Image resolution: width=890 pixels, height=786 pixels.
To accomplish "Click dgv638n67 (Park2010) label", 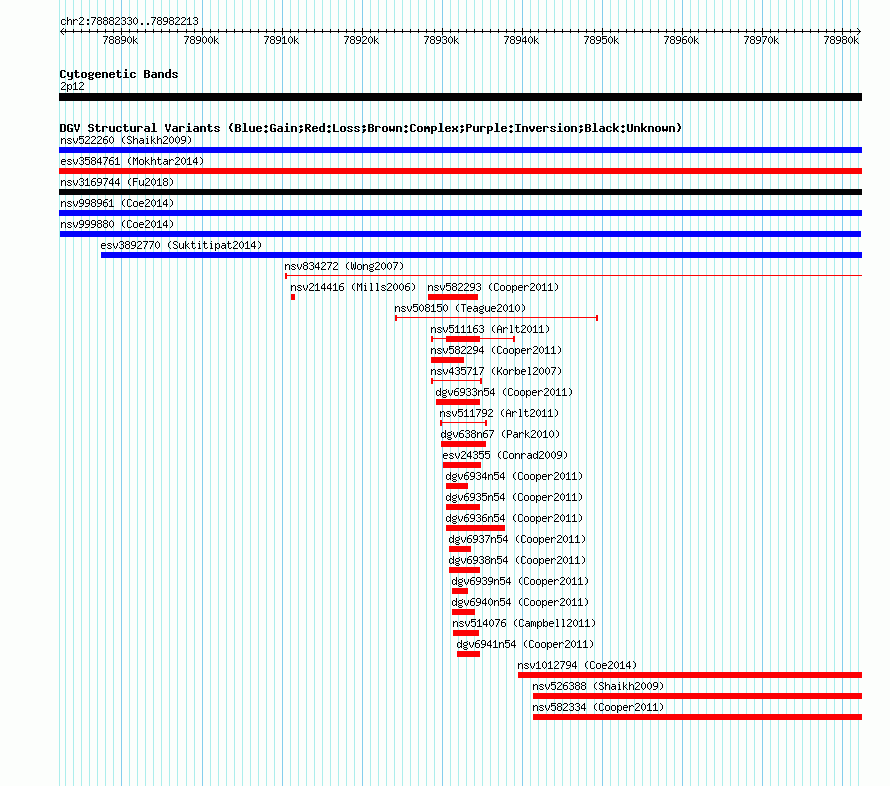I will (x=500, y=434).
